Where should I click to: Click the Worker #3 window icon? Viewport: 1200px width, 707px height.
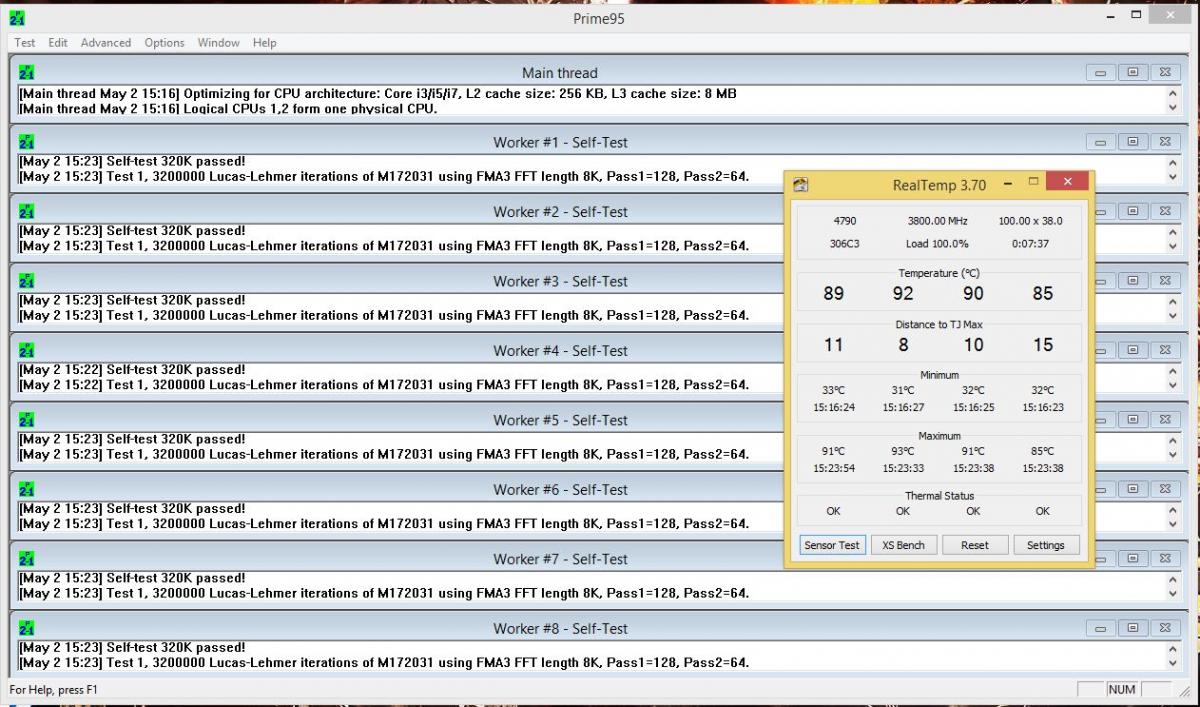click(x=27, y=281)
